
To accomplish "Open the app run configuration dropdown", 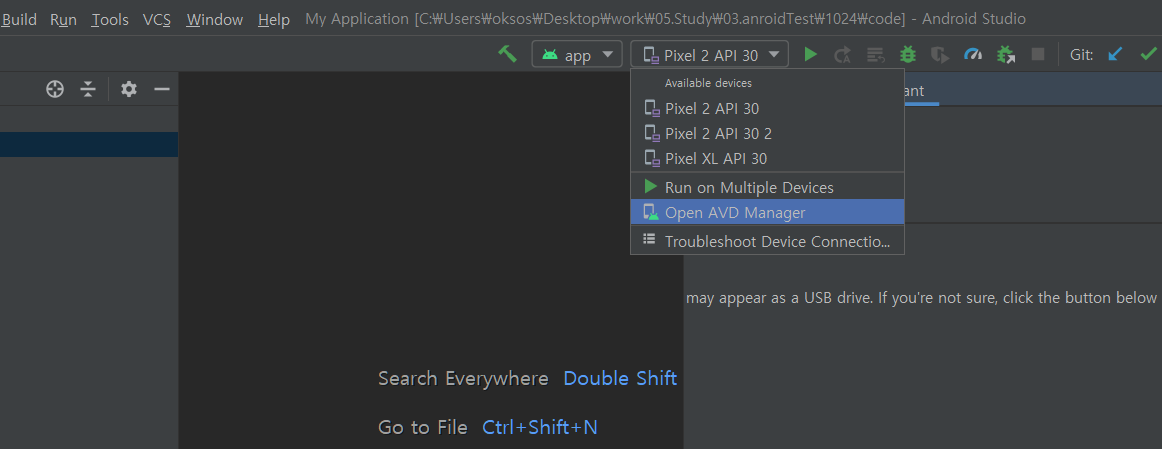I will [x=577, y=54].
